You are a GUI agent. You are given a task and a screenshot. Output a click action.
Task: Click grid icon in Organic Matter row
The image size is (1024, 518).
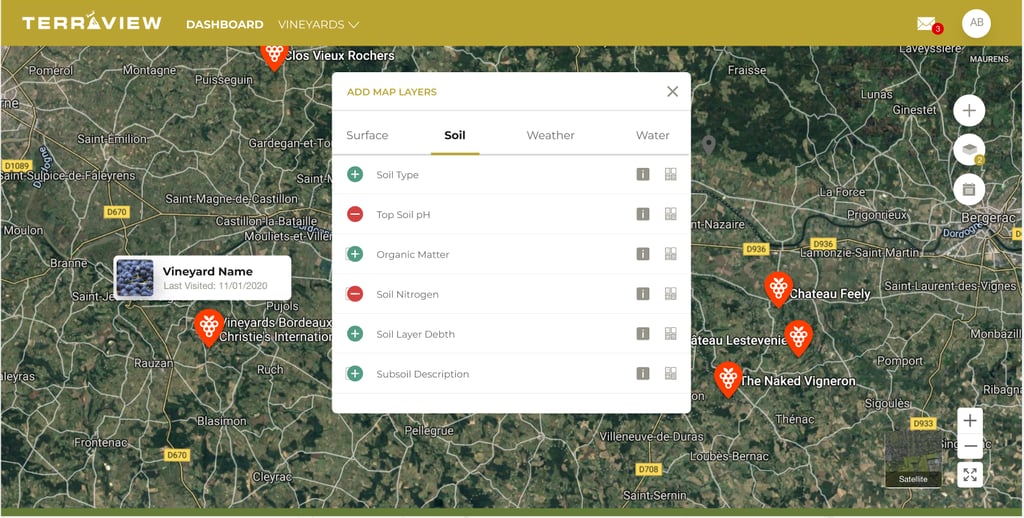coord(670,254)
